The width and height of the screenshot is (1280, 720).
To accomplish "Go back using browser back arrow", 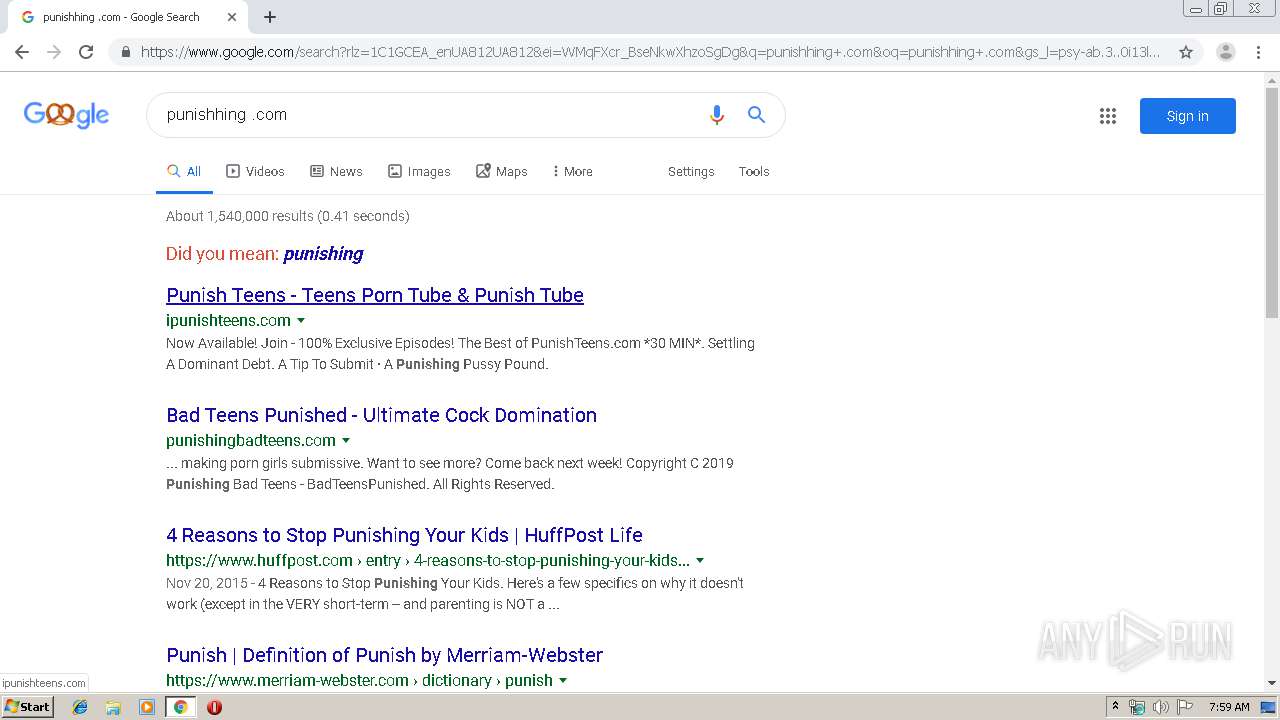I will (x=22, y=52).
